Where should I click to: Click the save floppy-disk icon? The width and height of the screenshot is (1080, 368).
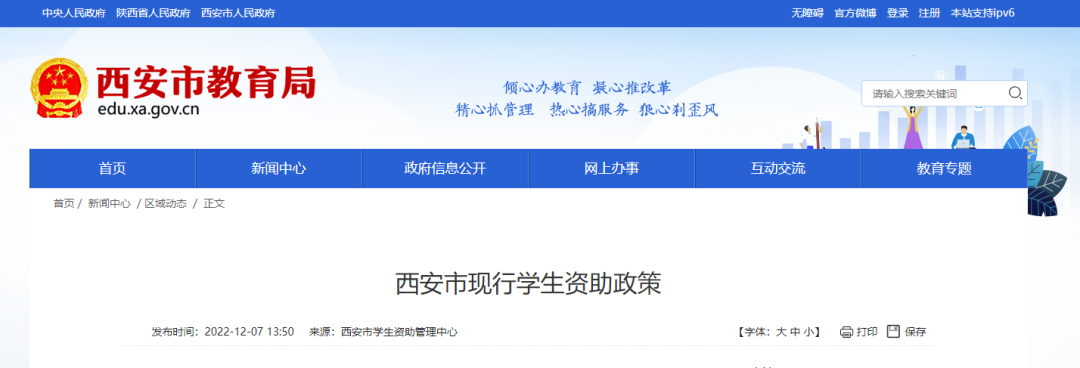[893, 331]
